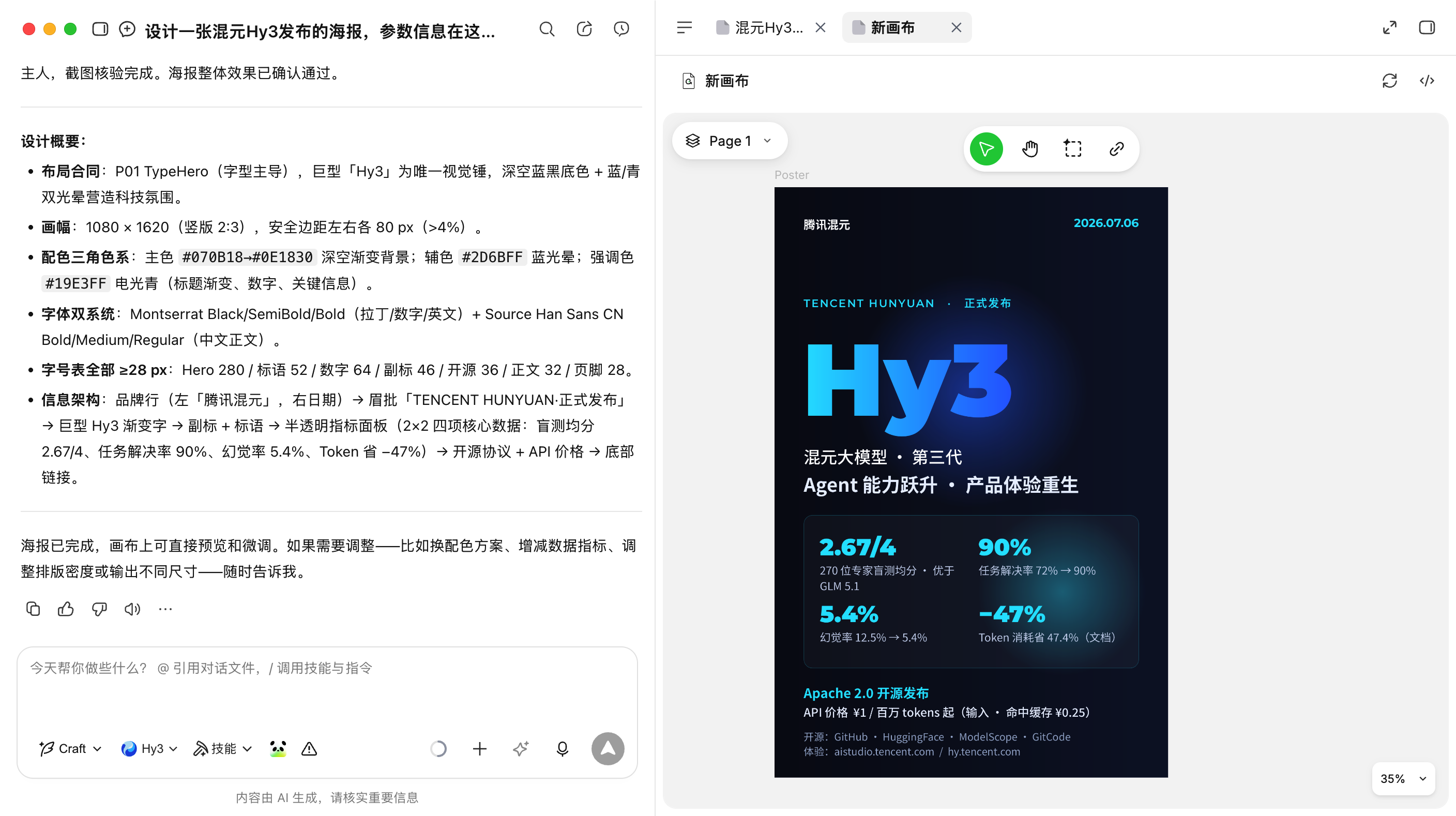Close the 新画布 tab
Image resolution: width=1456 pixels, height=816 pixels.
[x=956, y=27]
